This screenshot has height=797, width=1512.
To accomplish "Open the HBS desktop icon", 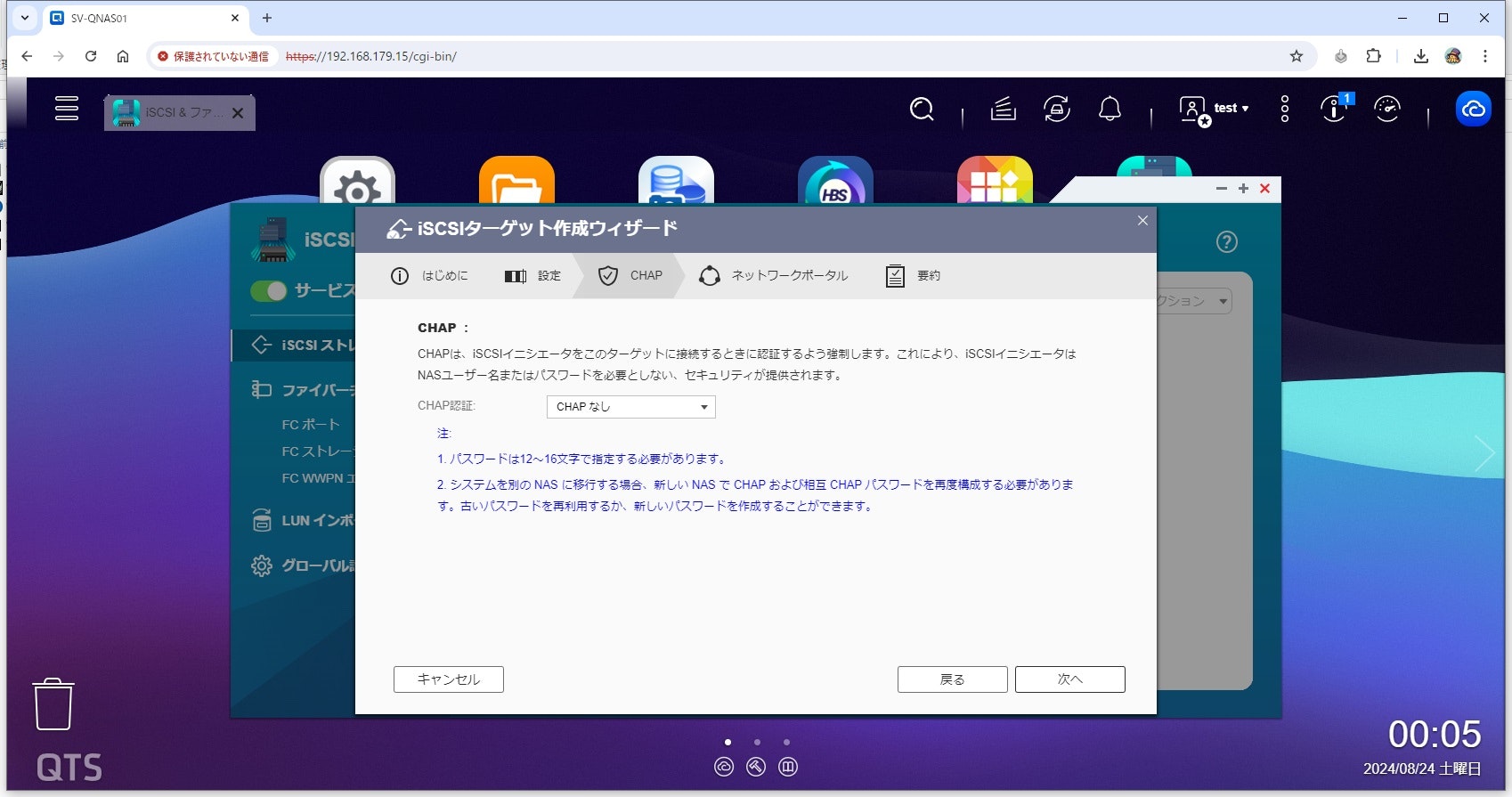I will coord(835,181).
